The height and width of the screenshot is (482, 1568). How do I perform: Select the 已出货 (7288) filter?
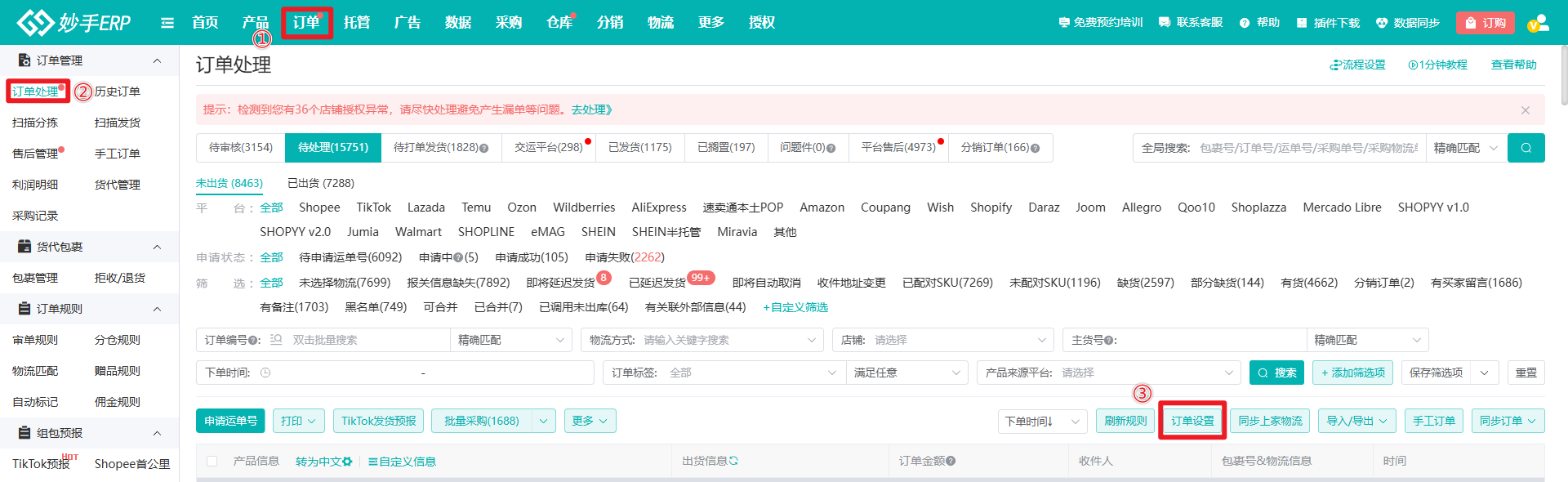[321, 183]
